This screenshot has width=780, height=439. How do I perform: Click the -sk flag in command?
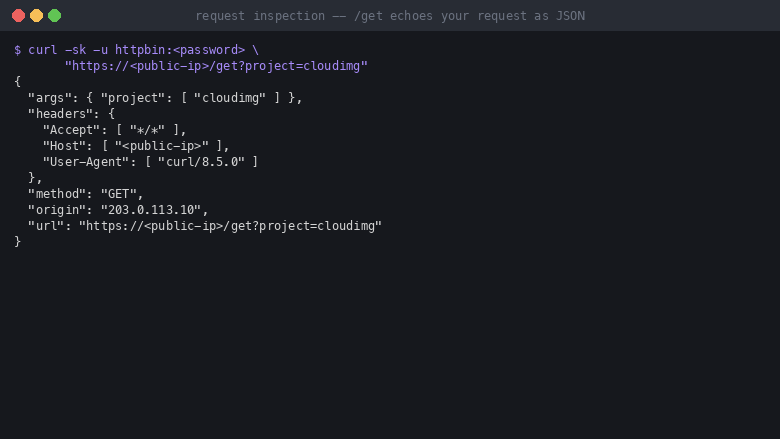coord(76,50)
